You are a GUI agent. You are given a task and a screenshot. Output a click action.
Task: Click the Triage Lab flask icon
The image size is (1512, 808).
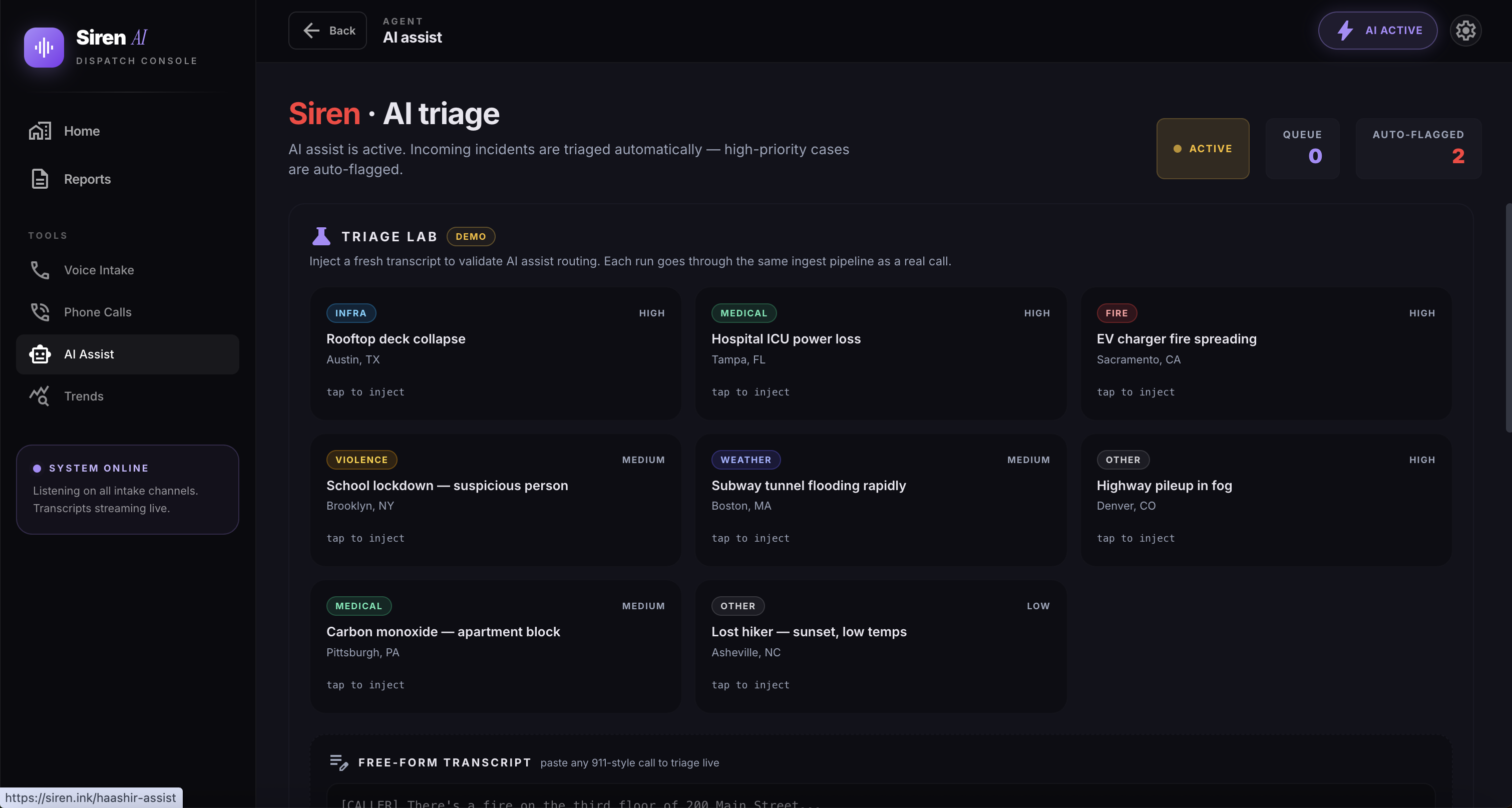[321, 236]
